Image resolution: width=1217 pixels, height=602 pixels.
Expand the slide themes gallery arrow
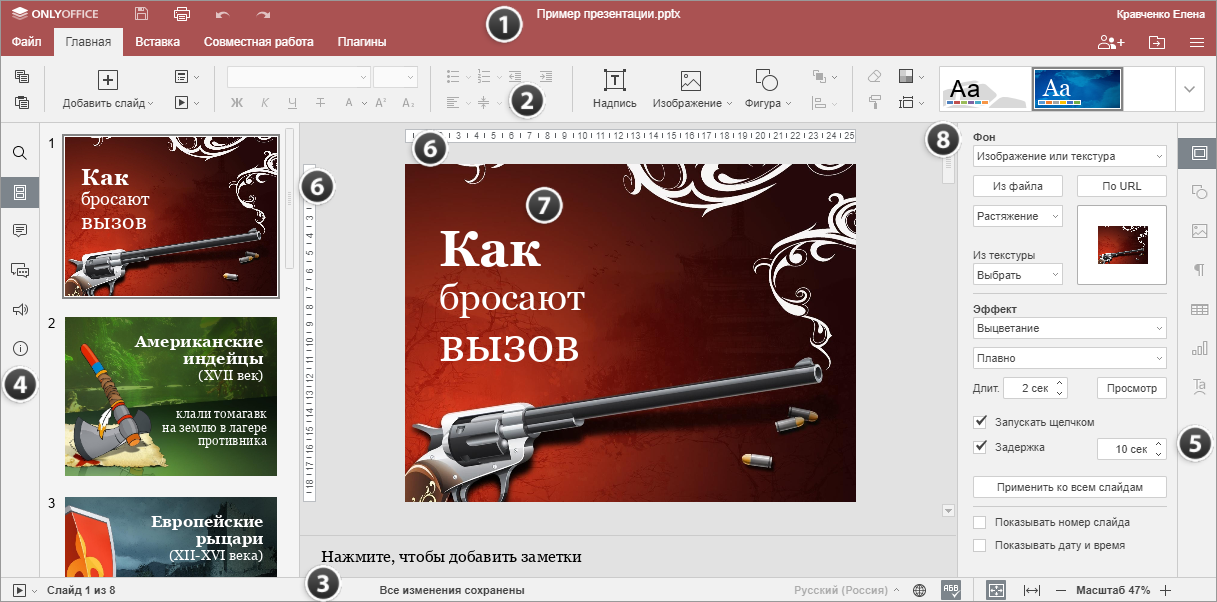pyautogui.click(x=1189, y=89)
